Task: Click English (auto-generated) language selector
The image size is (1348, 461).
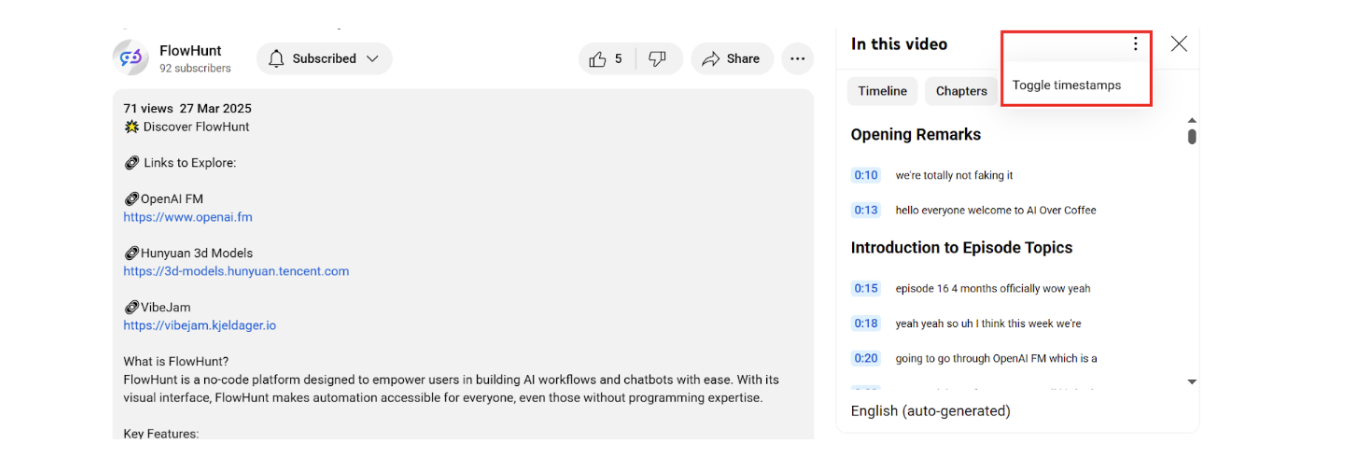Action: [x=930, y=411]
